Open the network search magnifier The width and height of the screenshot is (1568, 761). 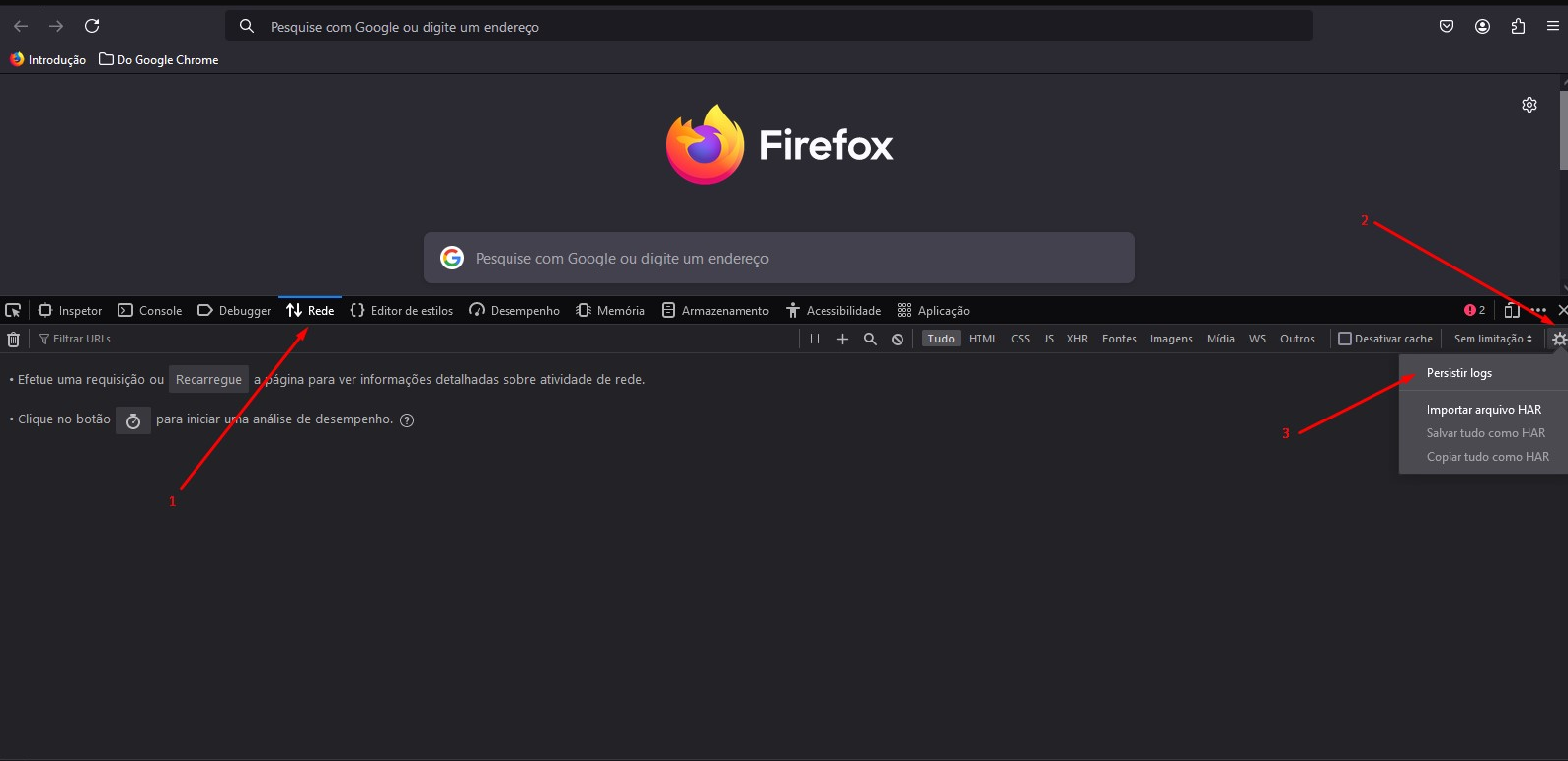[870, 339]
